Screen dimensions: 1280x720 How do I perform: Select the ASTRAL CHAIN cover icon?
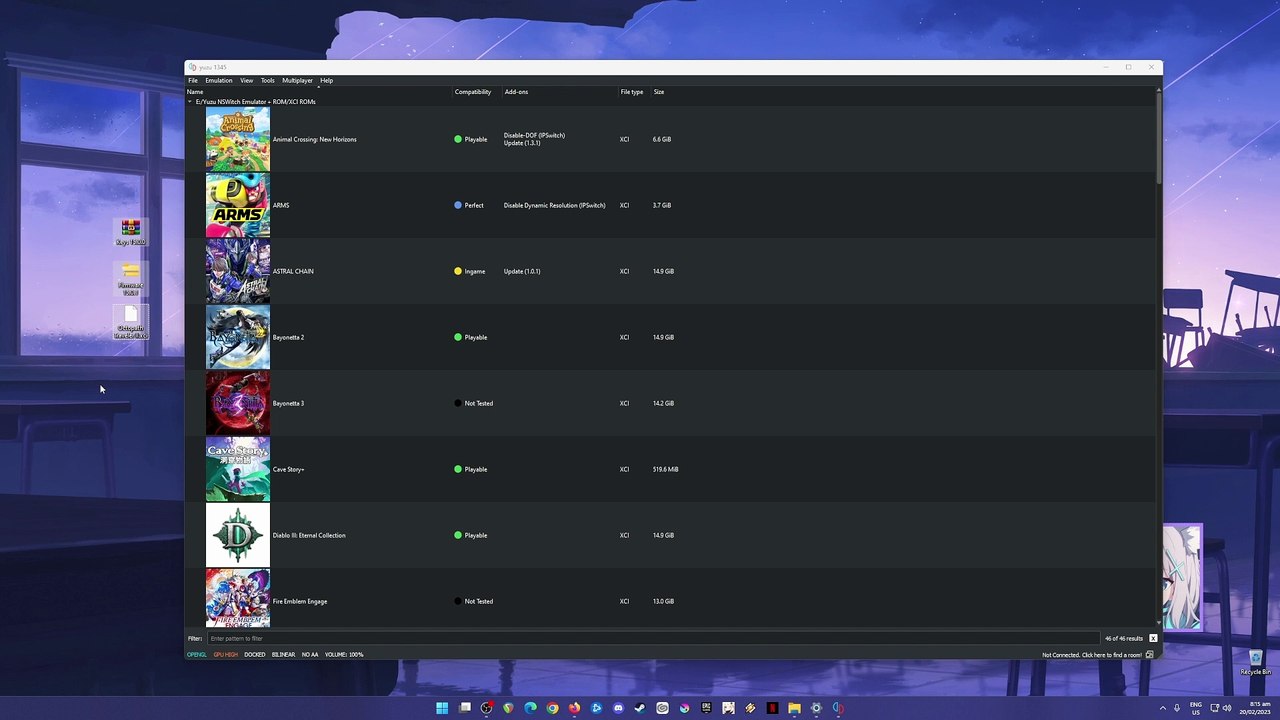[x=237, y=271]
